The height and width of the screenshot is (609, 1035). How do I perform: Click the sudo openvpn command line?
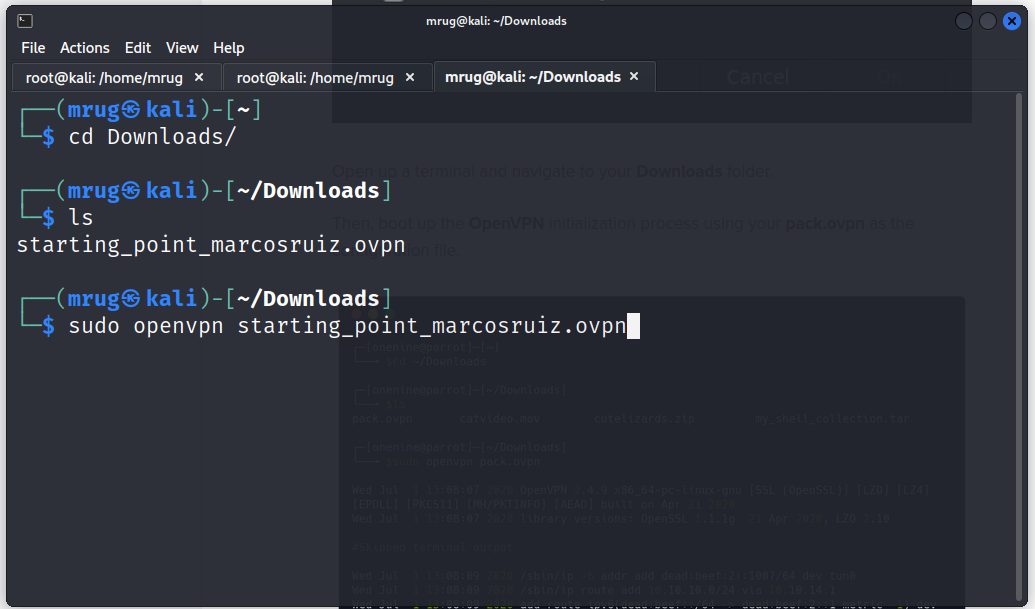tap(346, 326)
